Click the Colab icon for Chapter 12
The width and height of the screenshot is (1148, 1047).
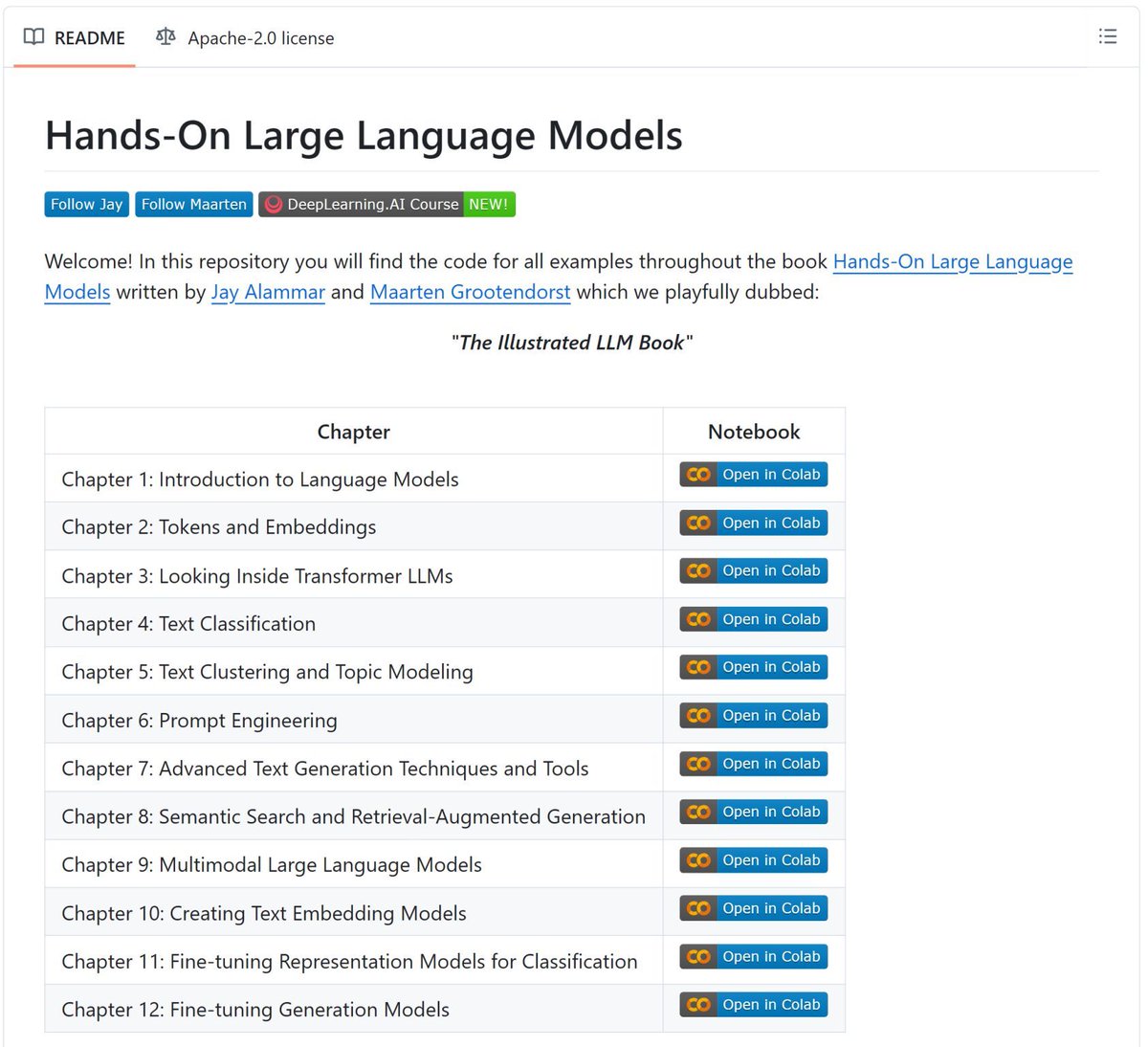[697, 1004]
